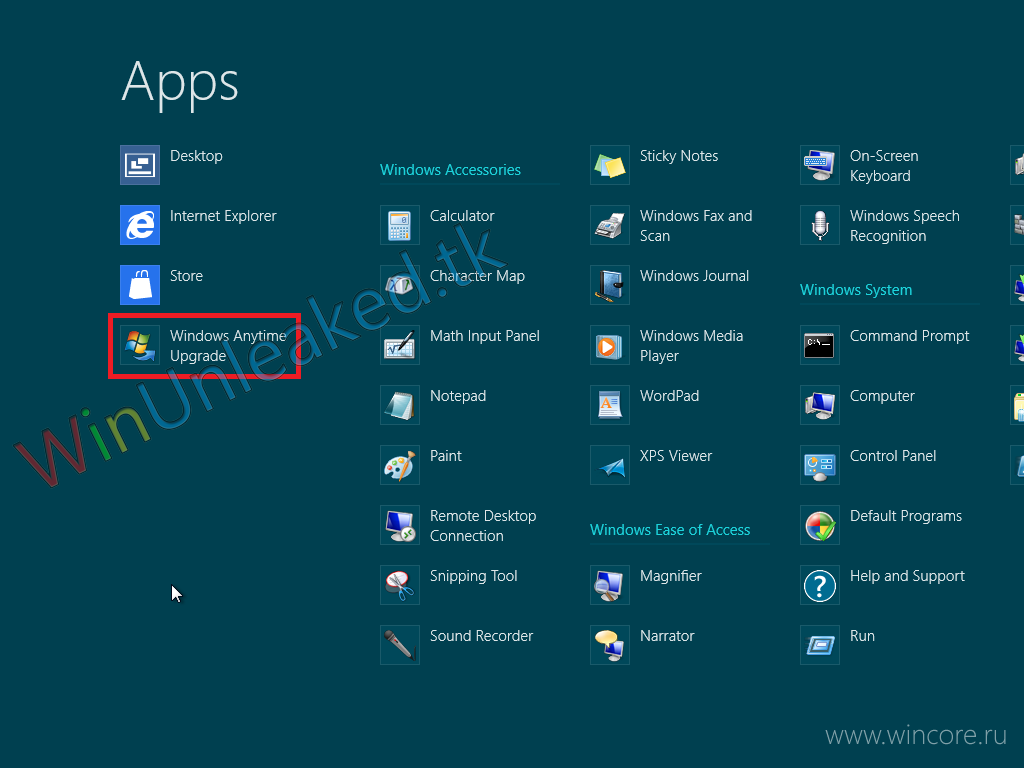Click the Command Prompt label
This screenshot has height=768, width=1024.
click(x=909, y=336)
